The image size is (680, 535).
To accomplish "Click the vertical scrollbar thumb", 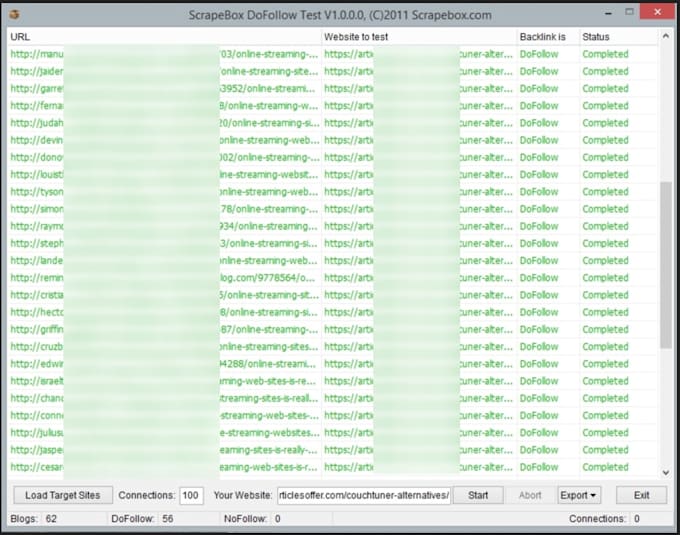I will click(666, 264).
